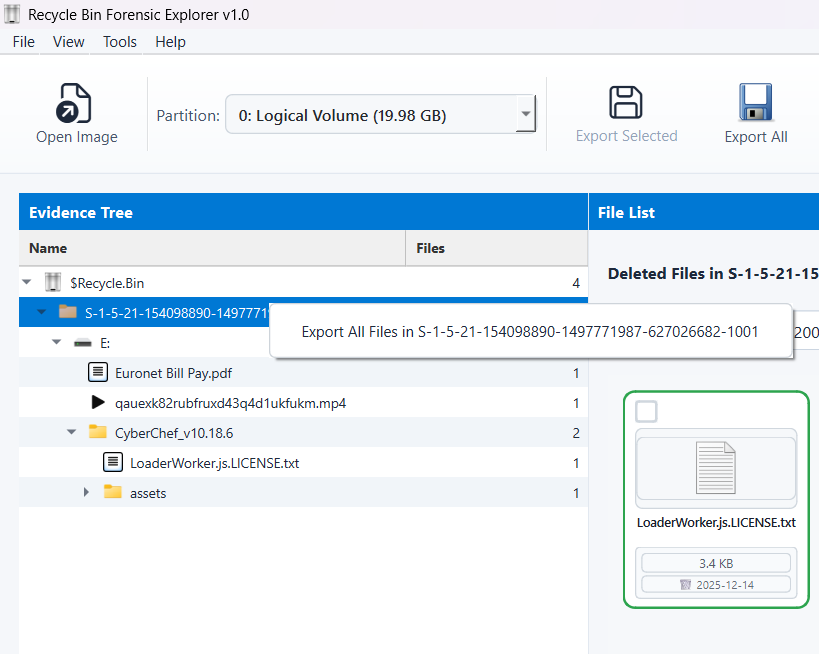Select LoaderWorker.js.LICENSE.txt in the tree
819x654 pixels.
214,463
